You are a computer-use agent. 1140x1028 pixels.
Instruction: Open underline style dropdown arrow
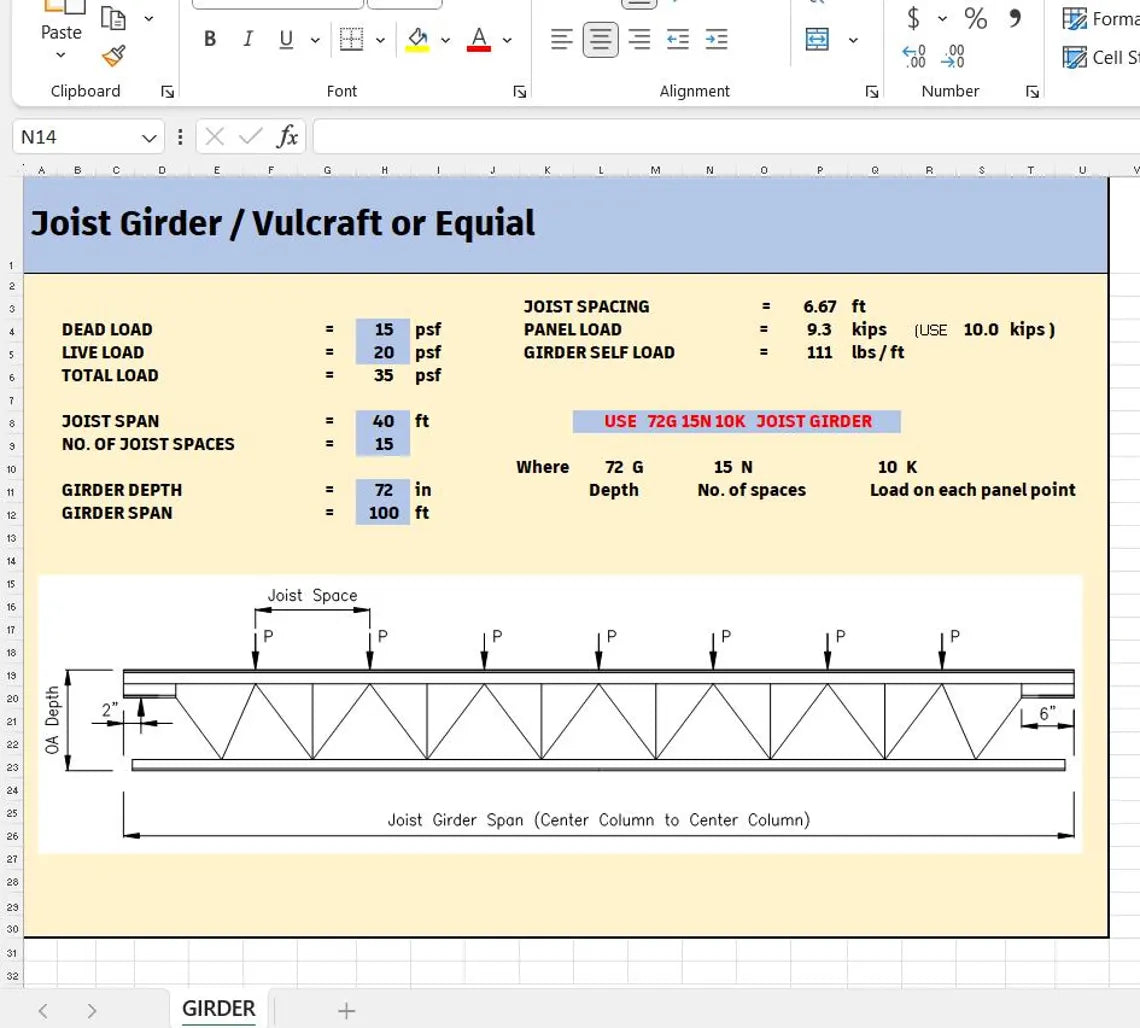pos(315,40)
